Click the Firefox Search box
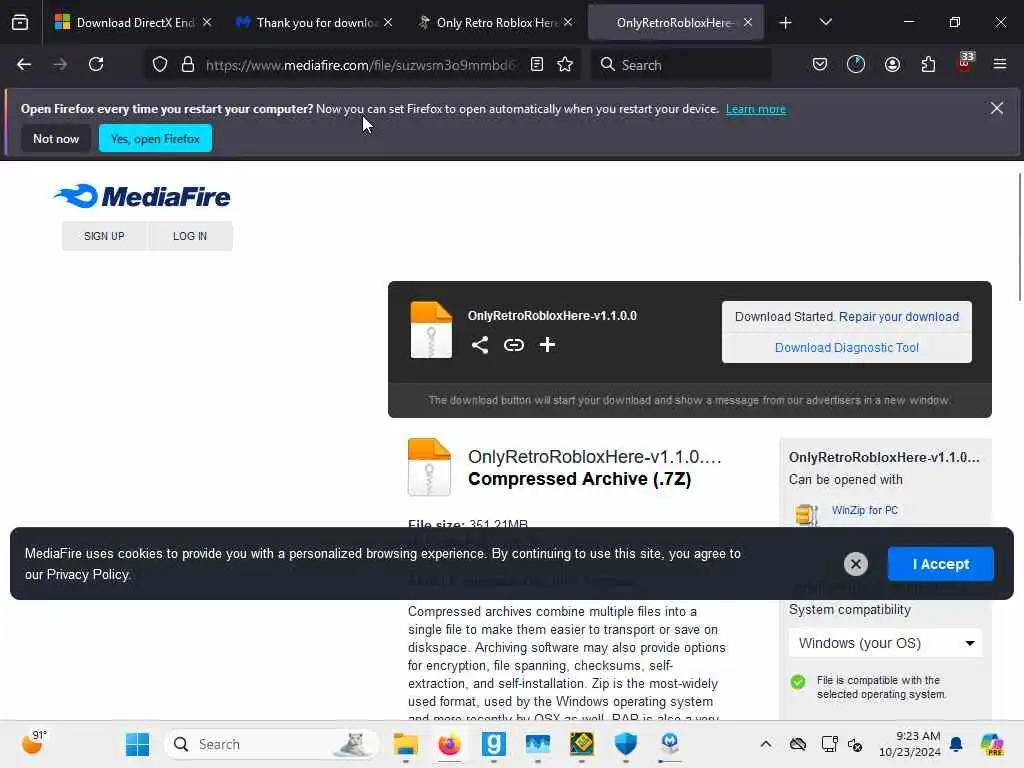 click(x=681, y=65)
